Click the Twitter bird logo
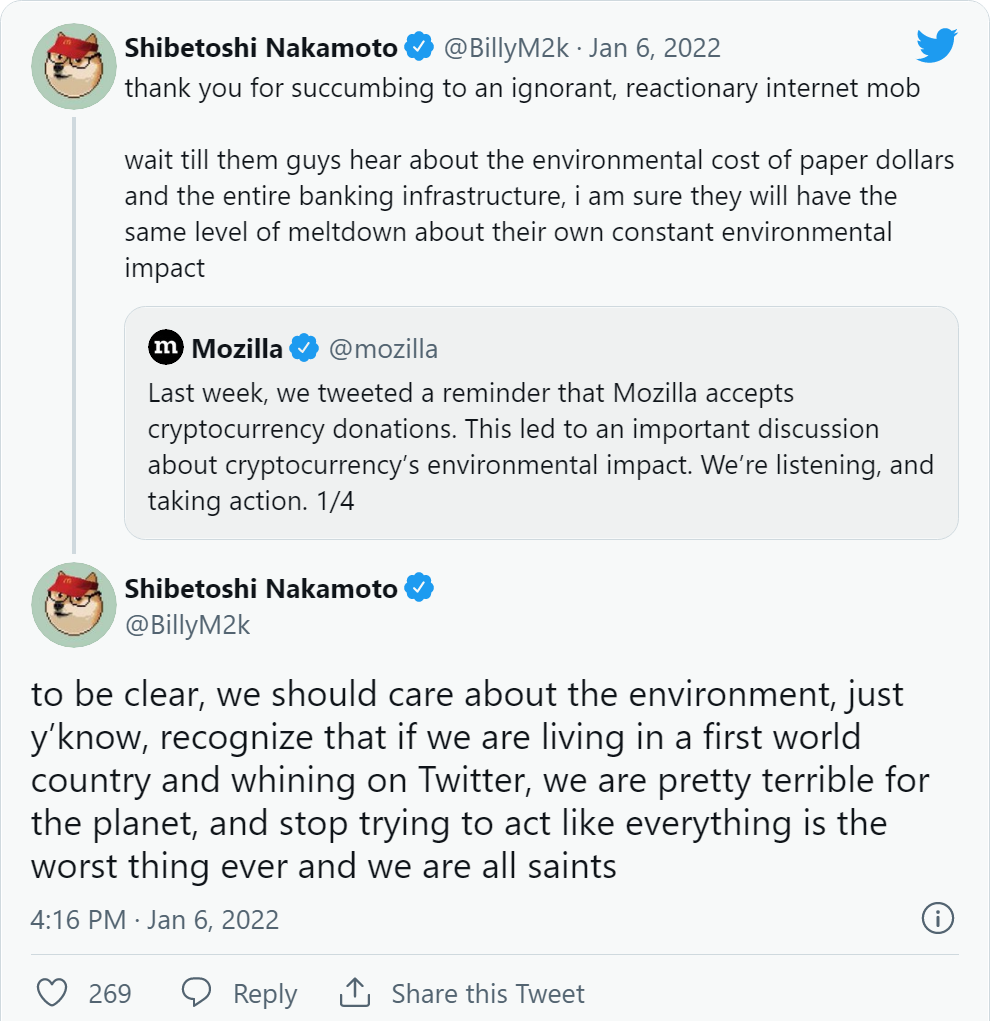 click(x=937, y=46)
